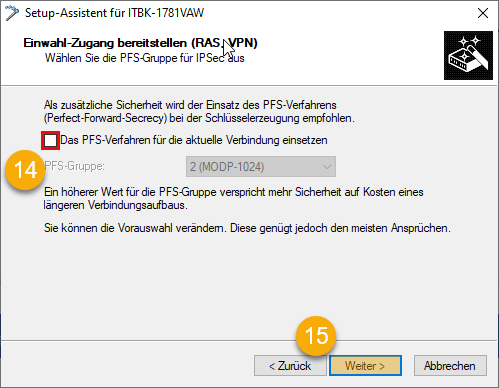Click the title text Setup-Assistent für ITBK-1781VAW
Screen dimensions: 499x388
pos(114,13)
